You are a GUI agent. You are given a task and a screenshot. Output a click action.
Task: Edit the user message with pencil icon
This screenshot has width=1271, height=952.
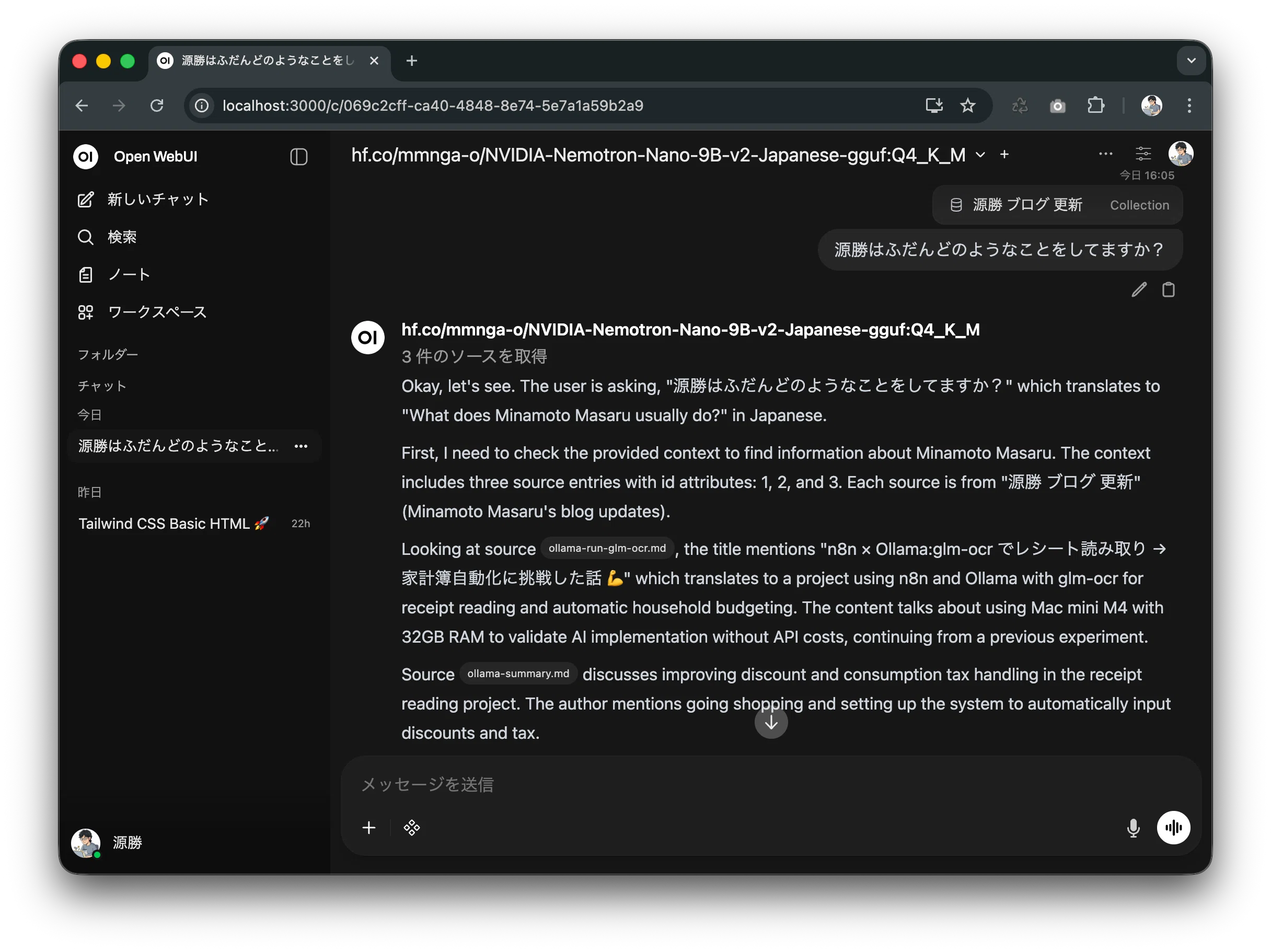click(x=1139, y=289)
